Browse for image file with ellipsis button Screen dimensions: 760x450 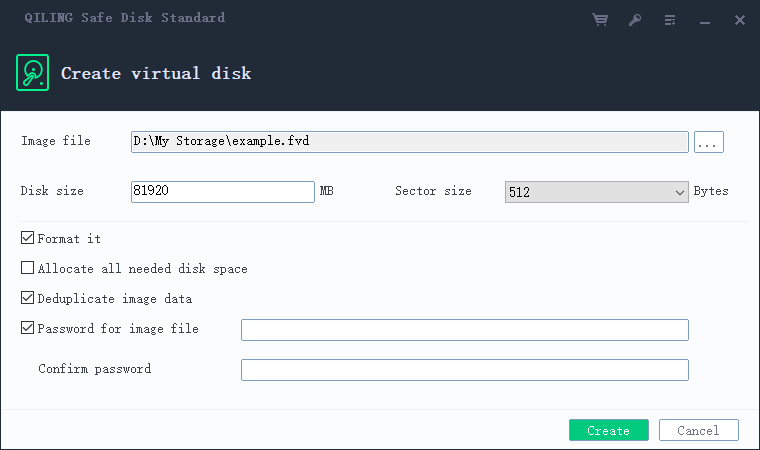click(709, 142)
